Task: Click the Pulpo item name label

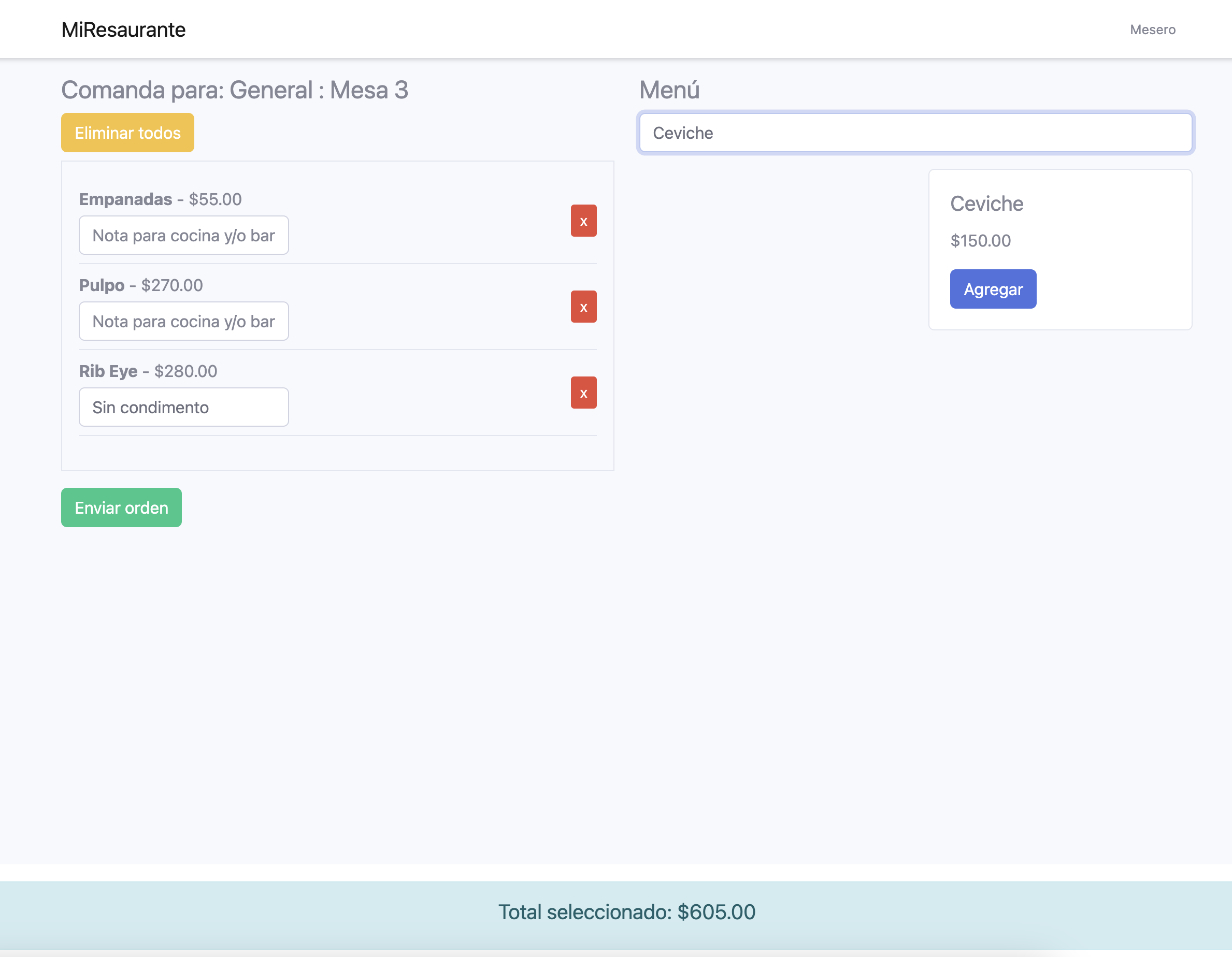Action: pyautogui.click(x=102, y=285)
